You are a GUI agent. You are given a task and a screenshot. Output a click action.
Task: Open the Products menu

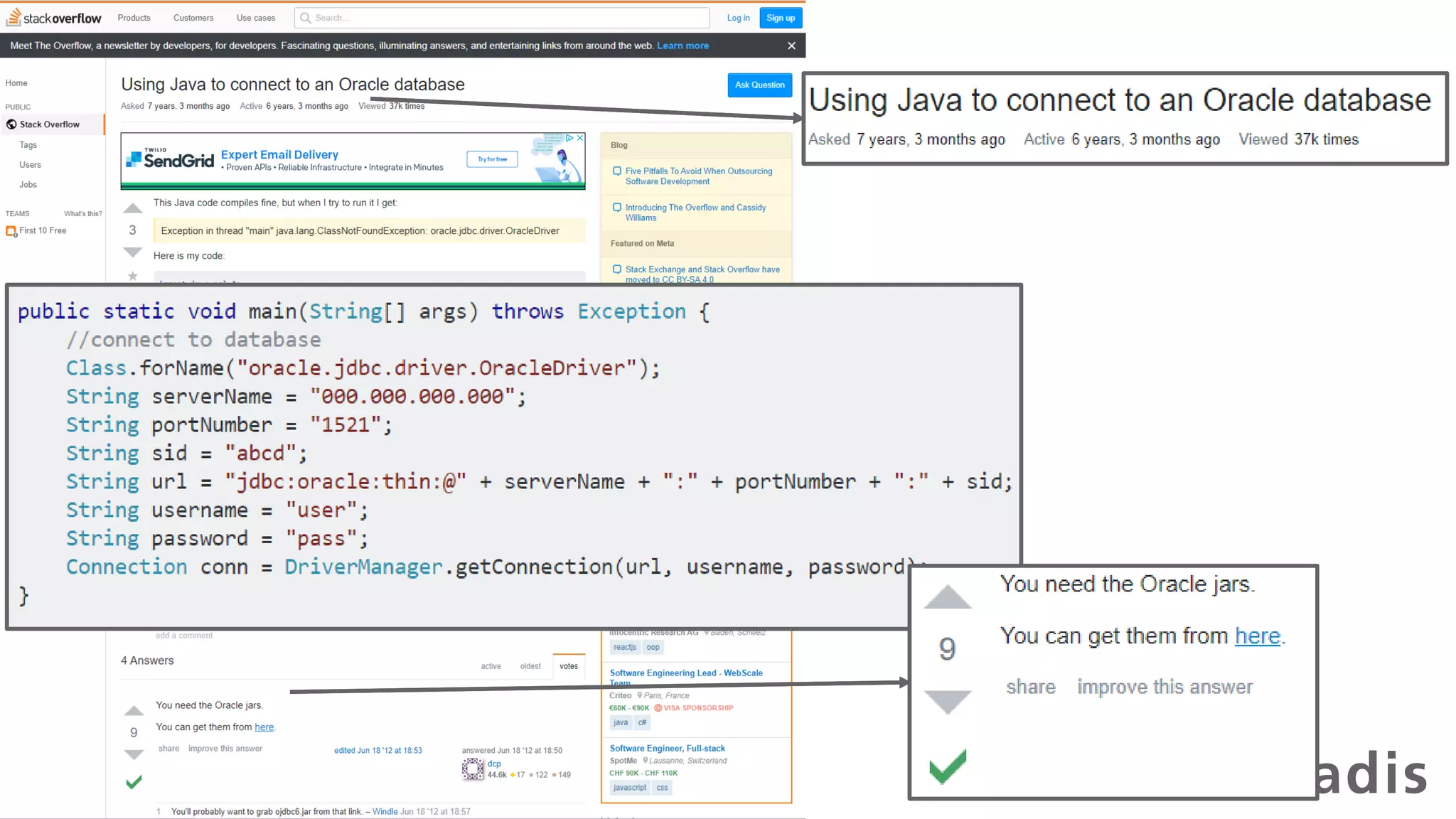134,18
